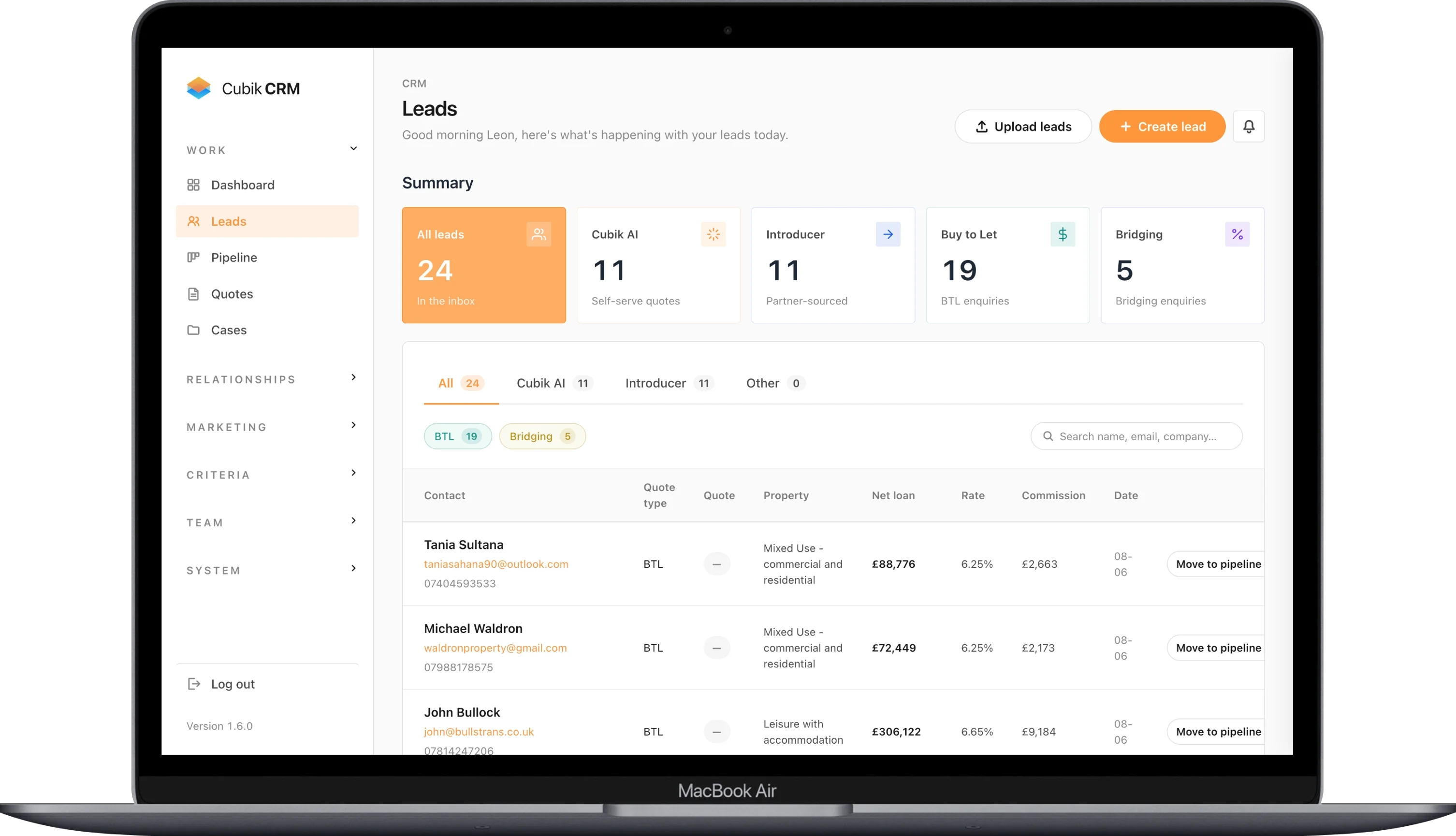
Task: Collapse the WORK section chevron
Action: click(x=354, y=149)
